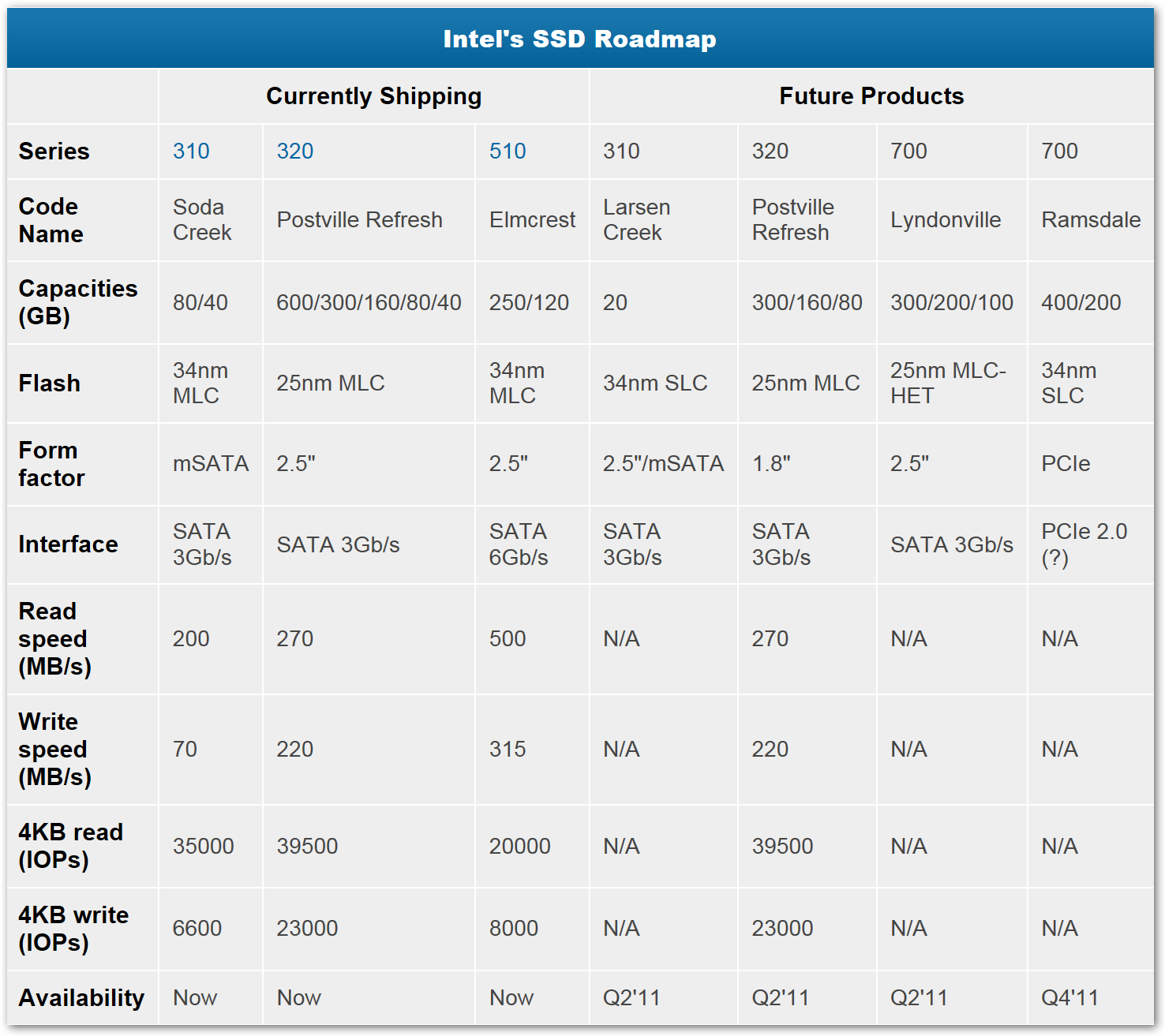Click the Flash row label
The width and height of the screenshot is (1165, 1036).
[x=49, y=383]
